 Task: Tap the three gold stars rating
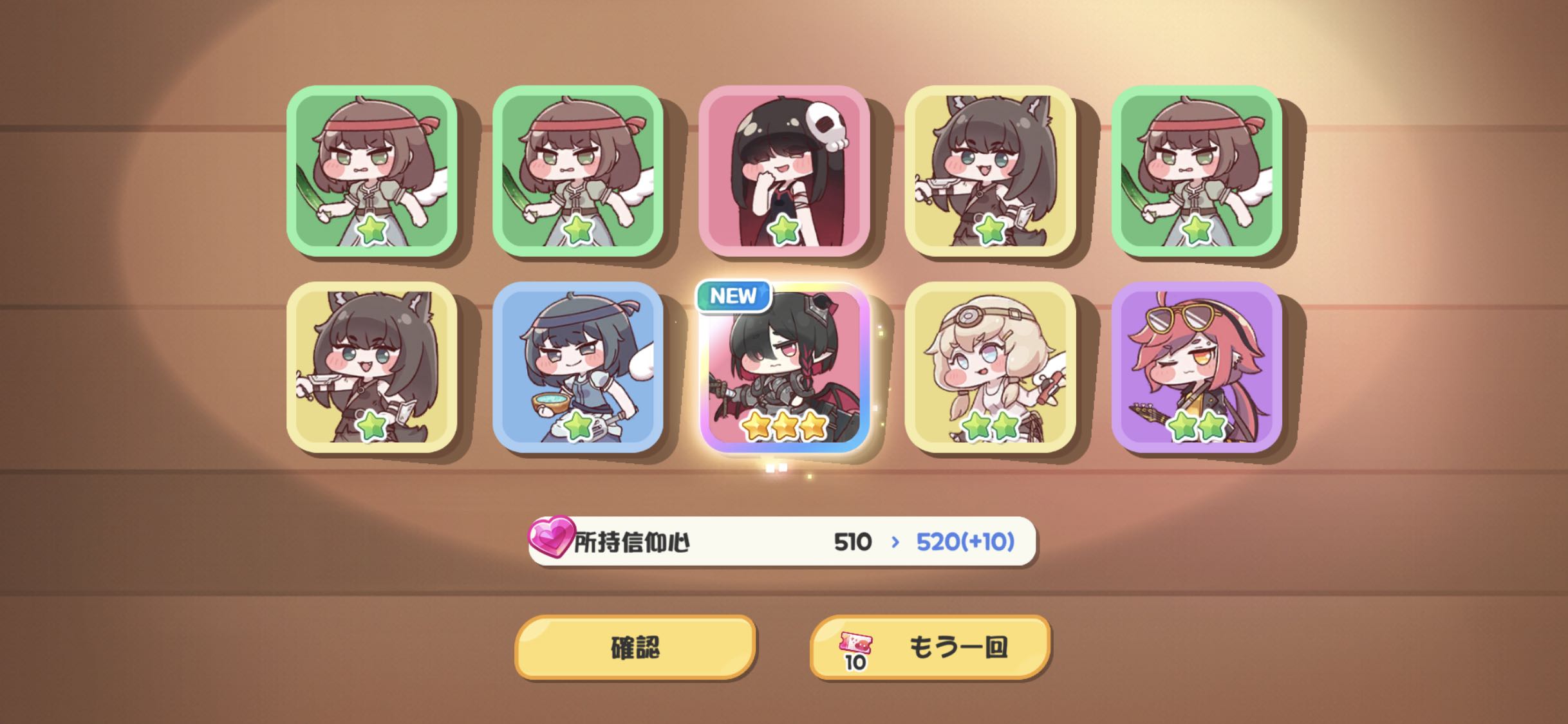pos(784,425)
